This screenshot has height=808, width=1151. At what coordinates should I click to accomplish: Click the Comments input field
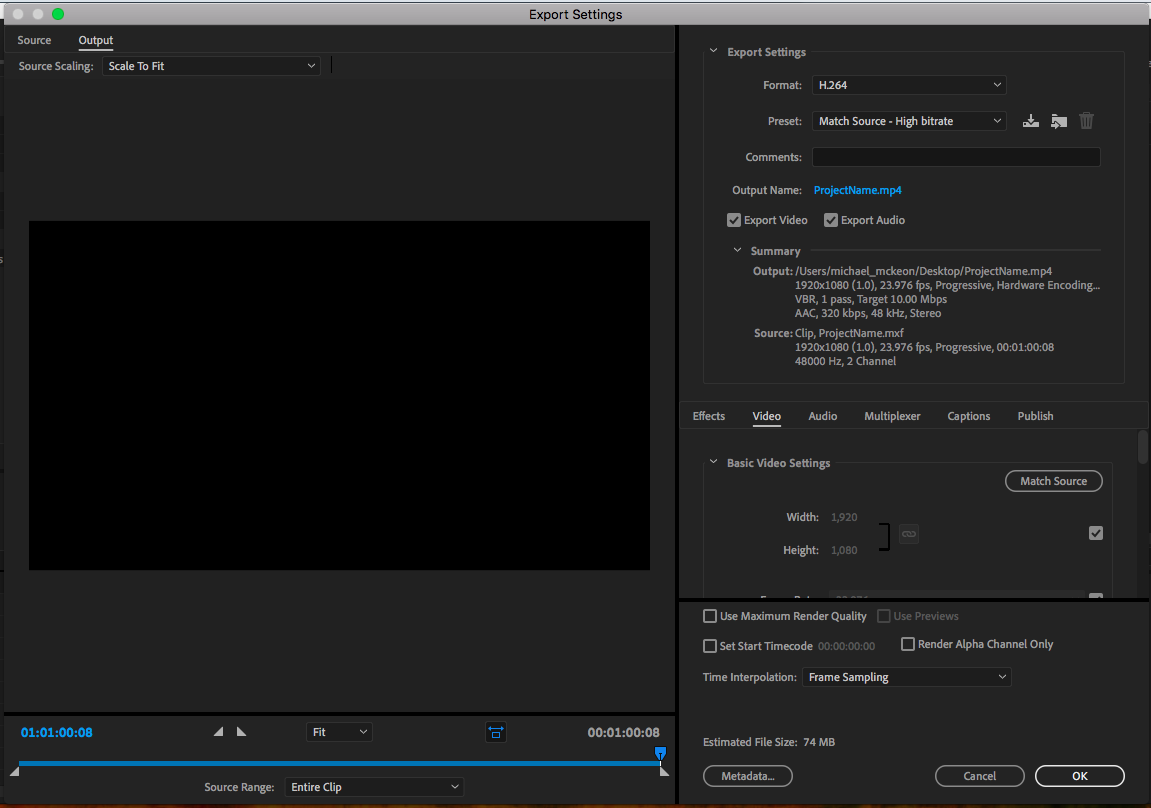[956, 157]
